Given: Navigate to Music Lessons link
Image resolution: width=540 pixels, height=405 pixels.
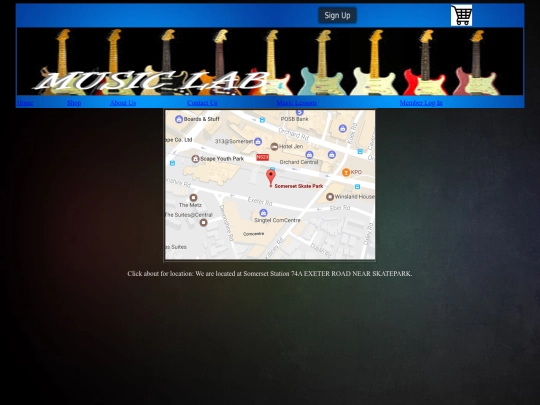Looking at the screenshot, I should click(297, 103).
